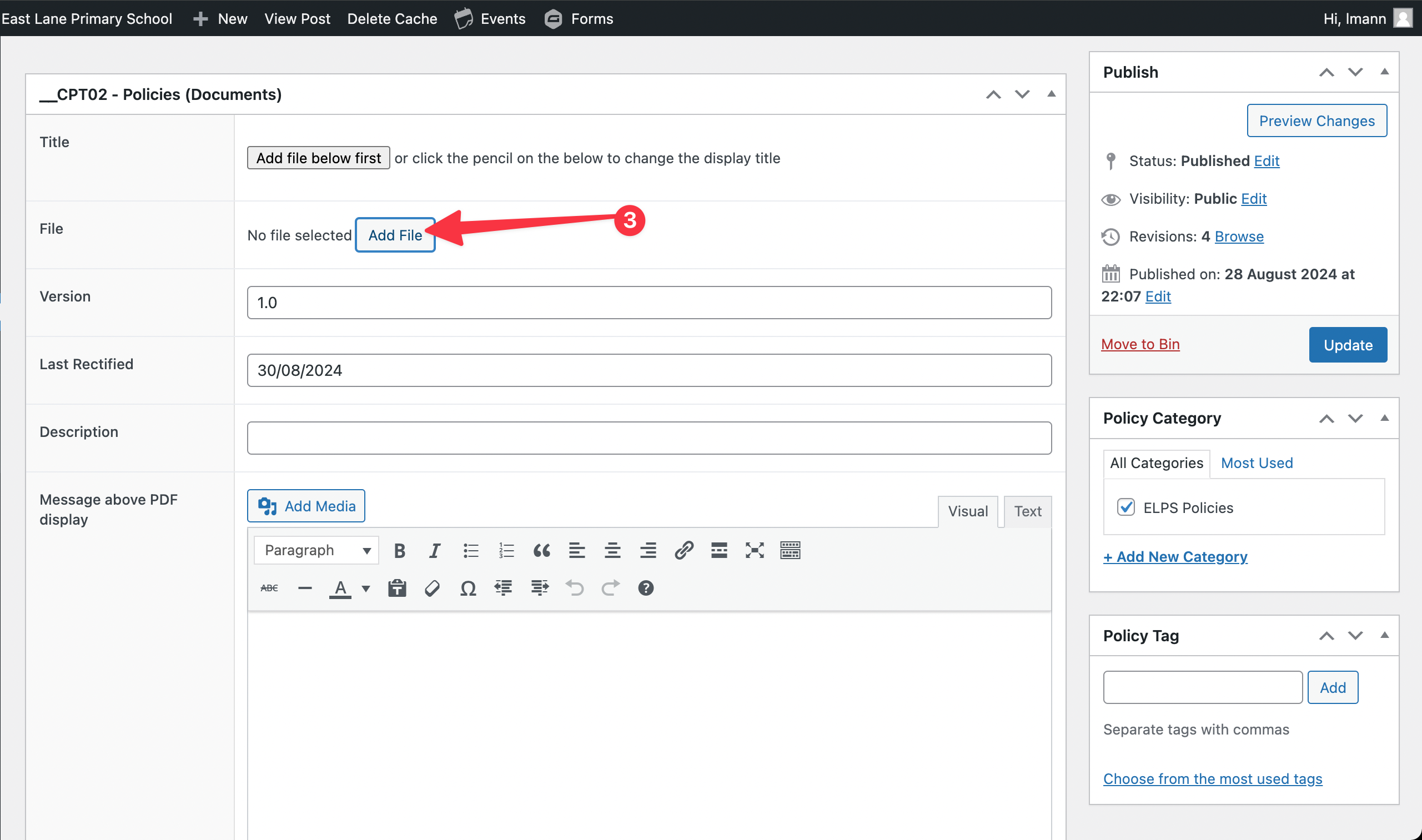Uncheck the ELPS Policies category
The image size is (1422, 840).
(1125, 507)
